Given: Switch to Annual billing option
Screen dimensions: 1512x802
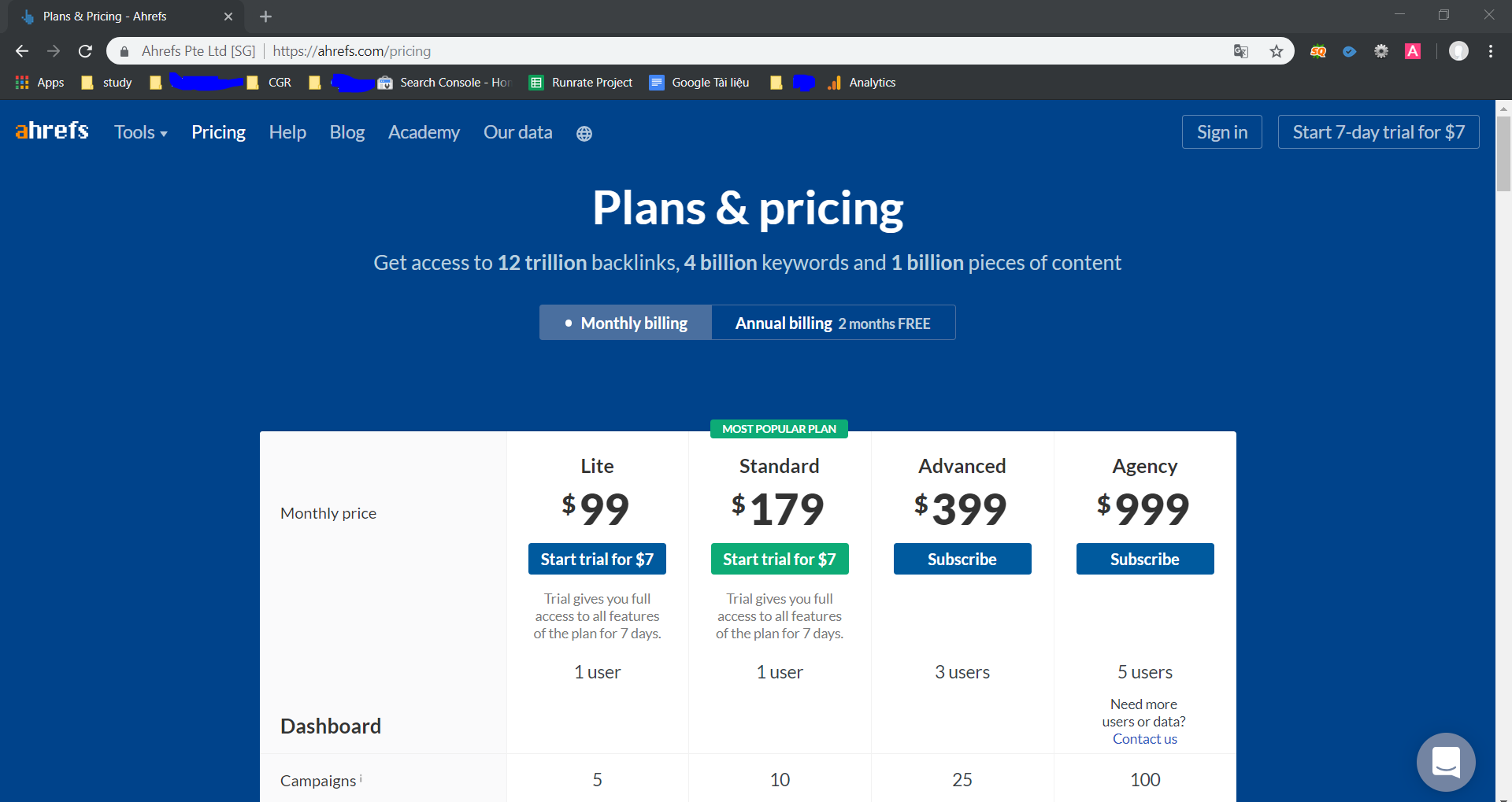Looking at the screenshot, I should tap(832, 323).
